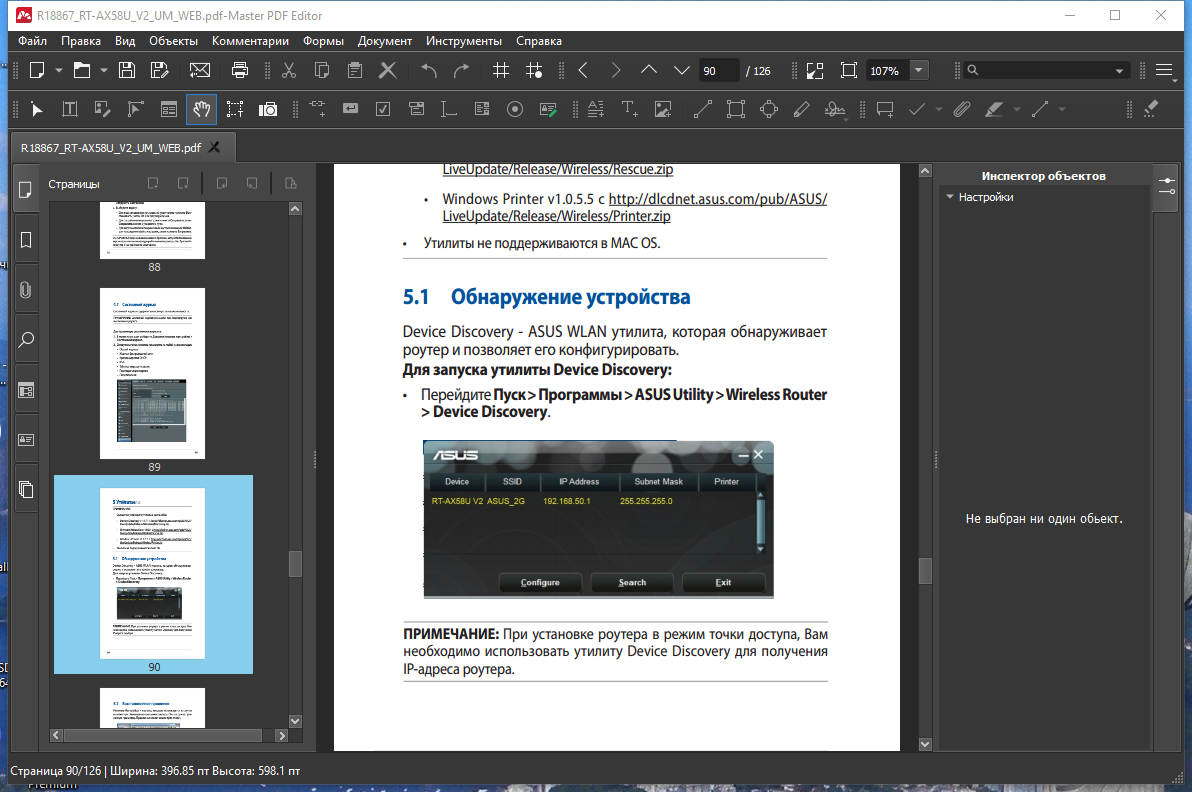Add a Radio Button form field

[515, 109]
